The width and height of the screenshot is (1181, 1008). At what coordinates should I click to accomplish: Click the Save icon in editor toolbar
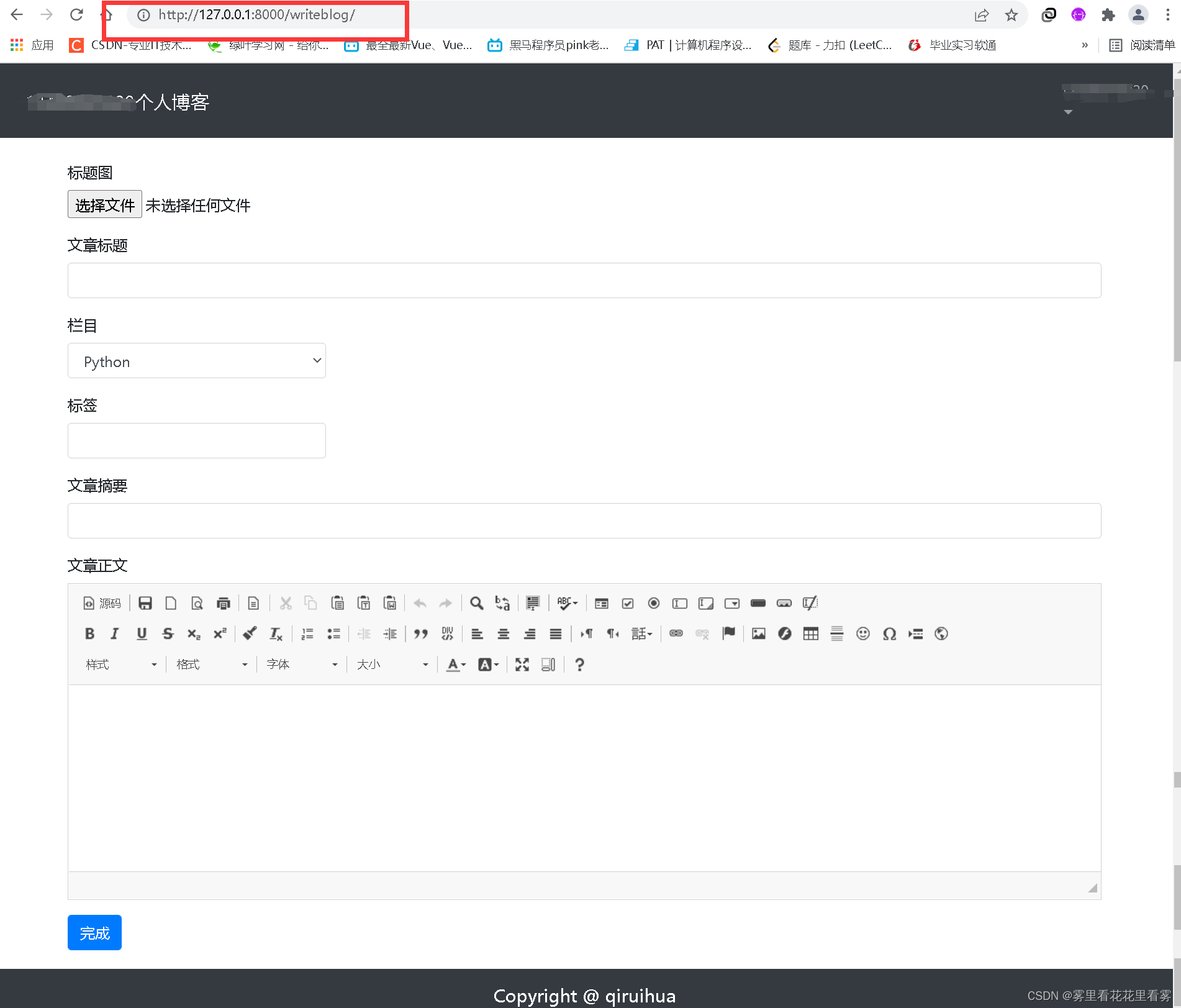(x=145, y=603)
